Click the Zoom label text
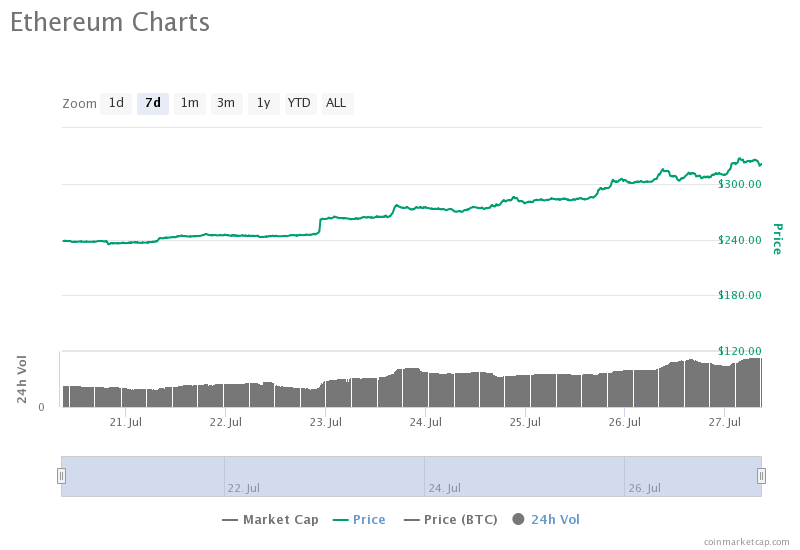Screen dimensions: 800x550 [79, 104]
